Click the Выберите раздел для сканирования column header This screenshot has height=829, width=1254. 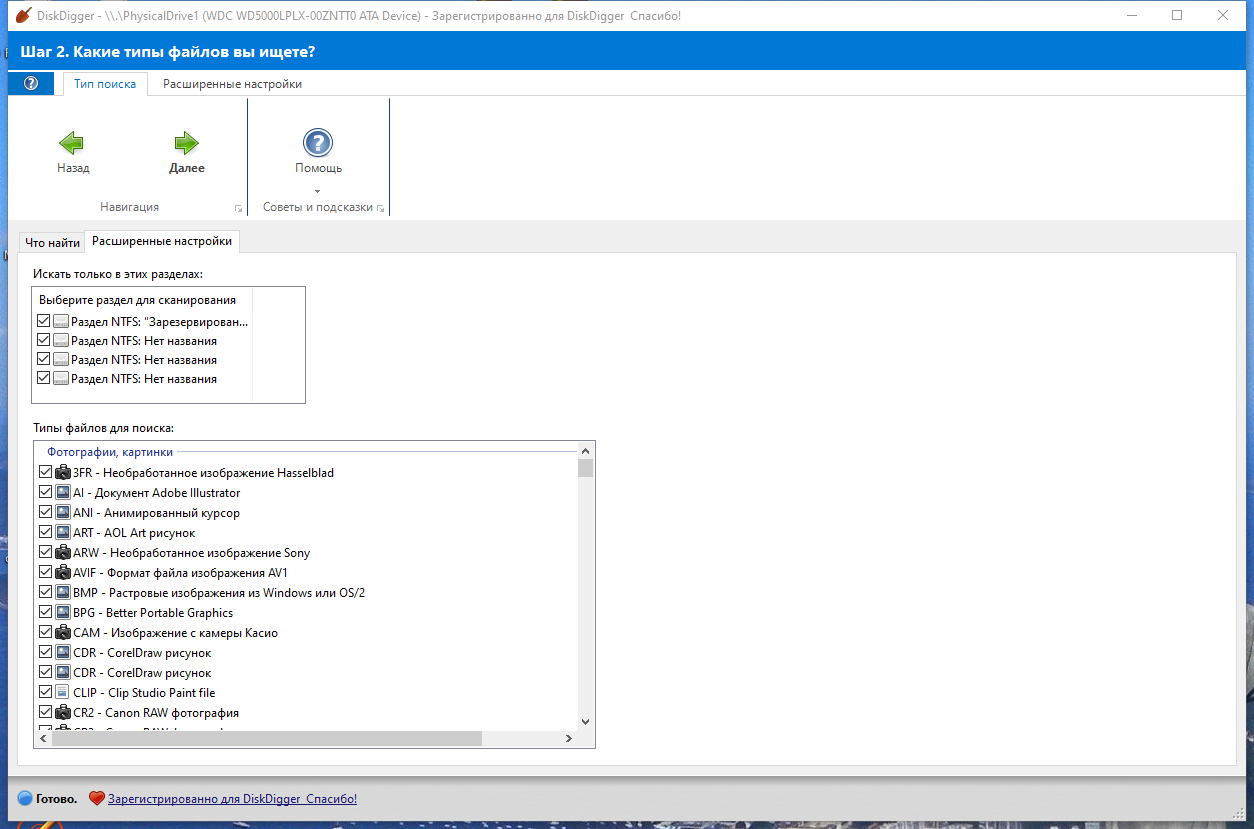coord(142,299)
